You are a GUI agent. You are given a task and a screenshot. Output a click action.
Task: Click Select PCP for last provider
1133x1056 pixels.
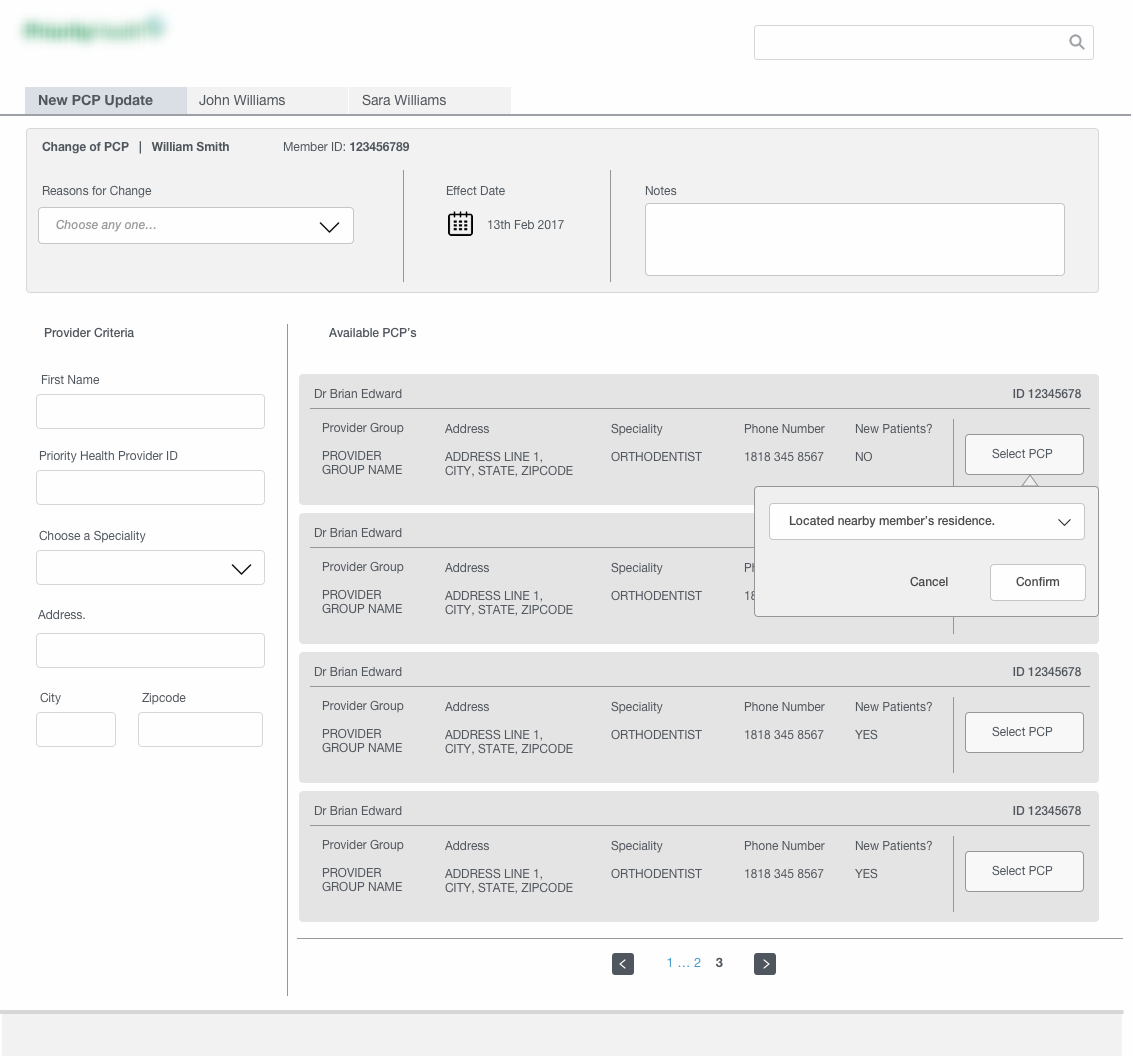point(1023,871)
